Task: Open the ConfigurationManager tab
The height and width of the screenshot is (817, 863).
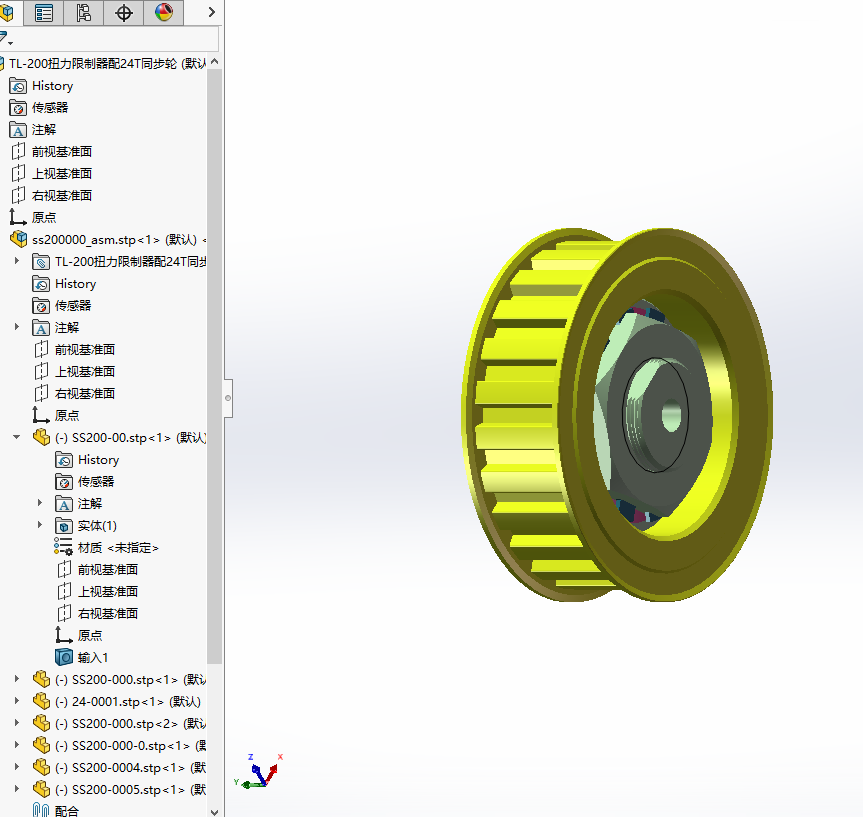Action: pos(84,13)
